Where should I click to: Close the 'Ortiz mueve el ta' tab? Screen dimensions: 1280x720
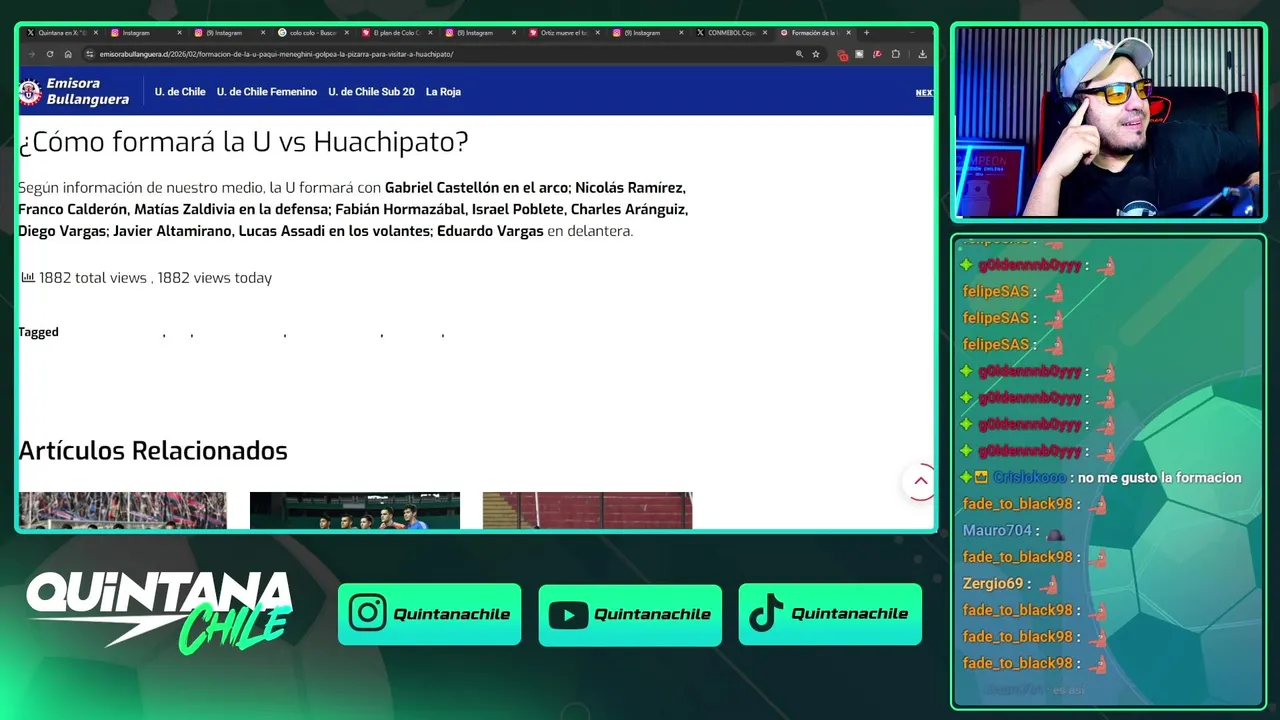click(x=598, y=33)
